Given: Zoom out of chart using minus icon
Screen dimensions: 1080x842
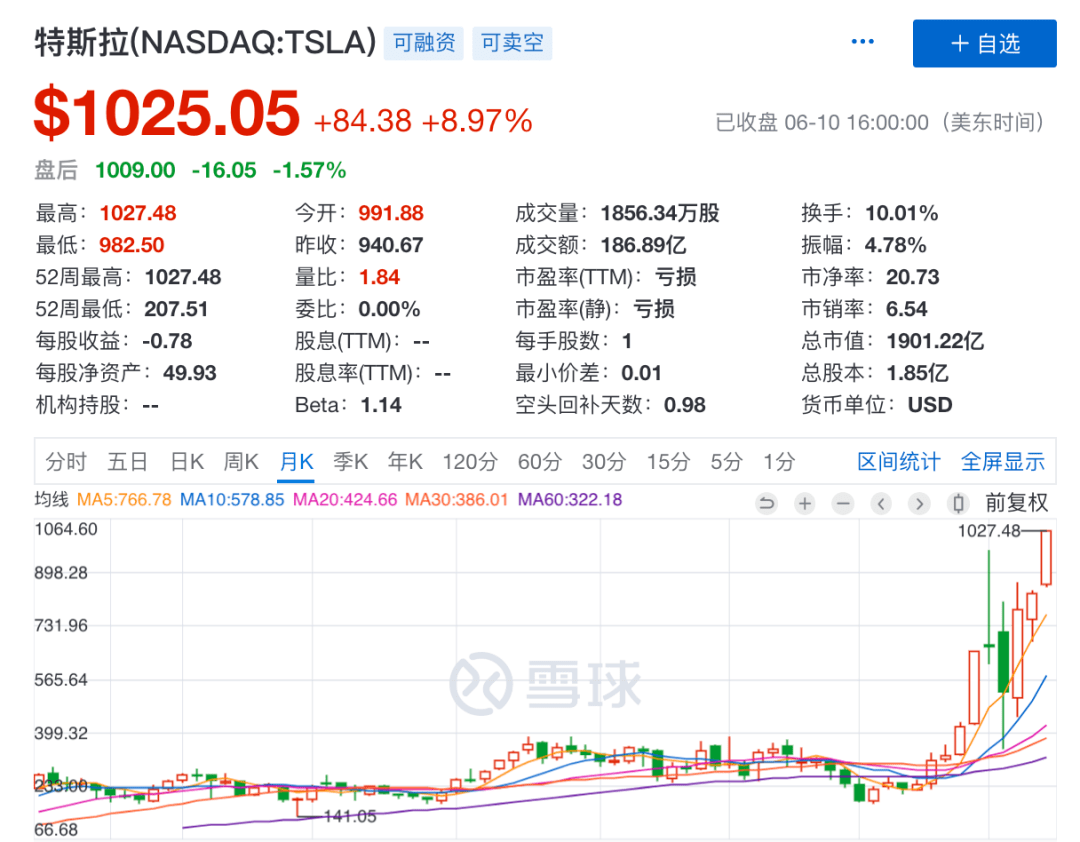Looking at the screenshot, I should (x=842, y=503).
